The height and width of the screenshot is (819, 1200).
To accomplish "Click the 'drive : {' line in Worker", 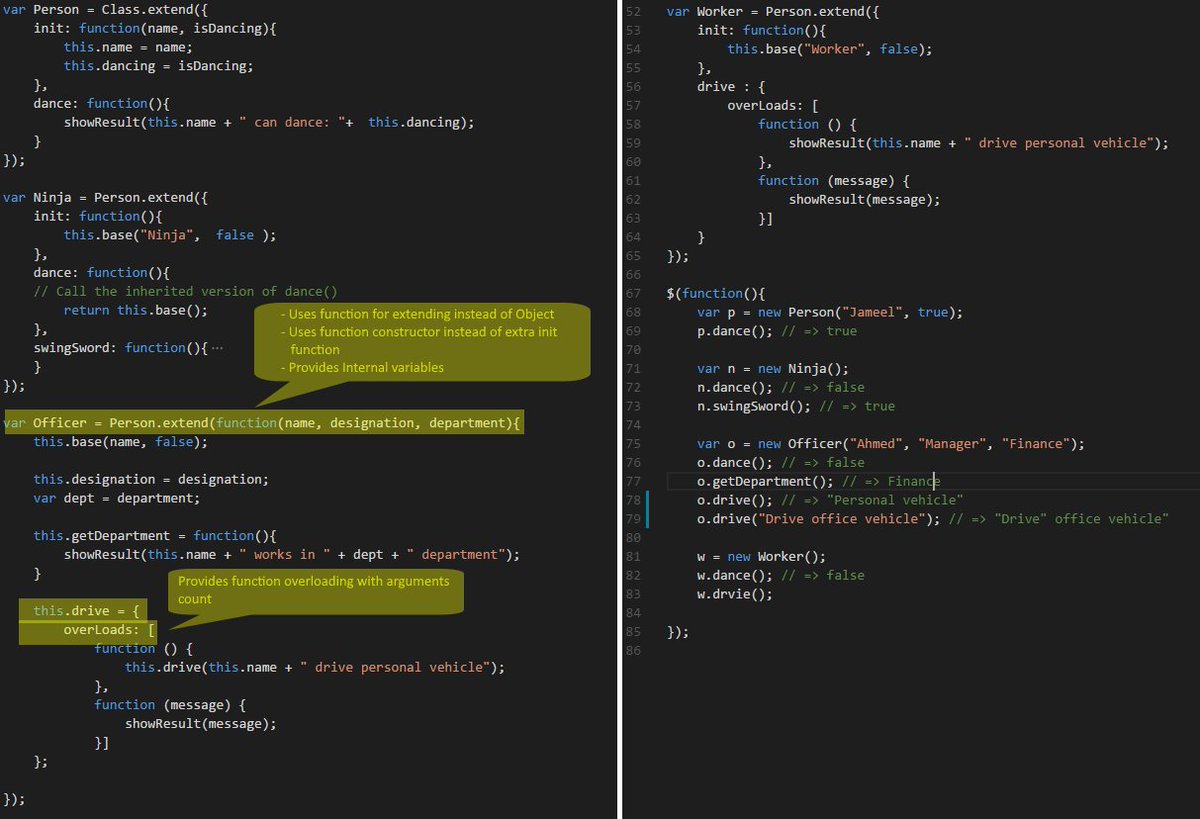I will tap(731, 86).
